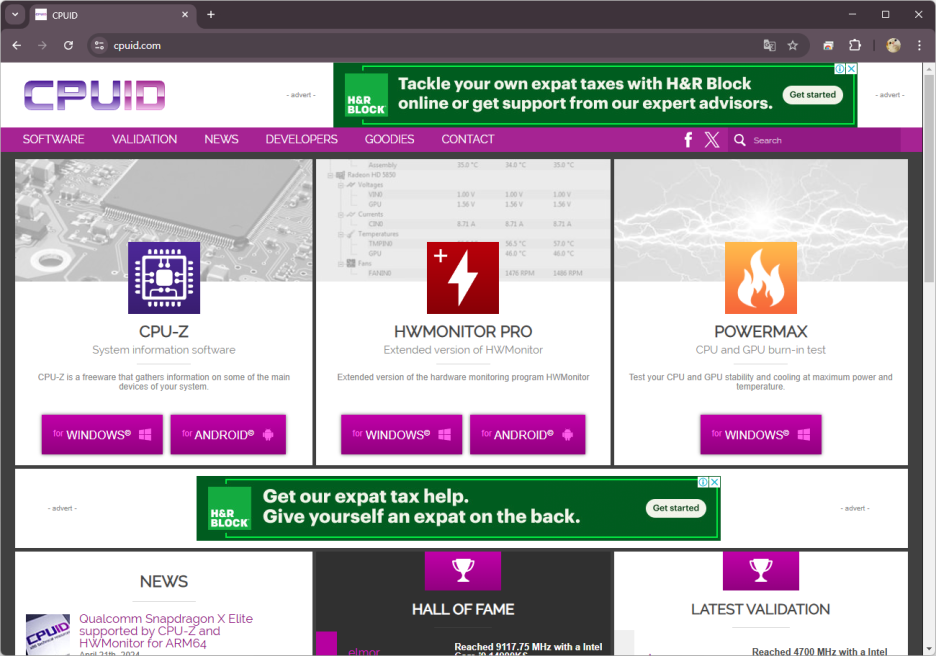Close the top H&R Block ad
This screenshot has height=656, width=936.
[x=852, y=69]
